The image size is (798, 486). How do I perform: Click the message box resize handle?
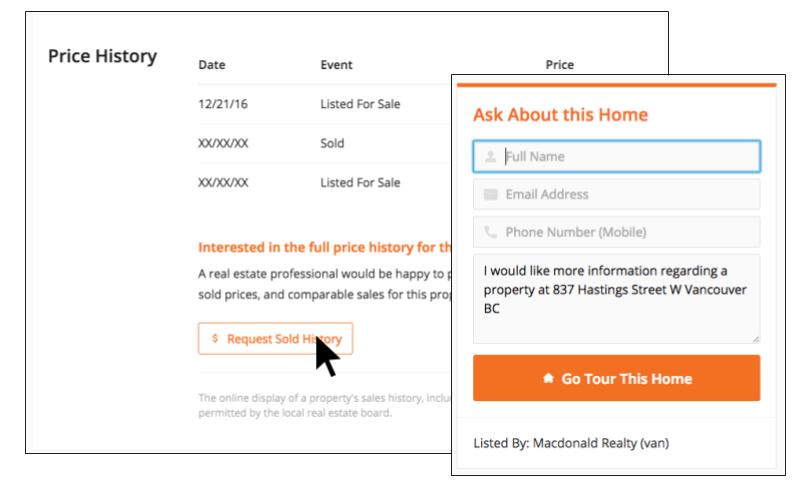(756, 339)
